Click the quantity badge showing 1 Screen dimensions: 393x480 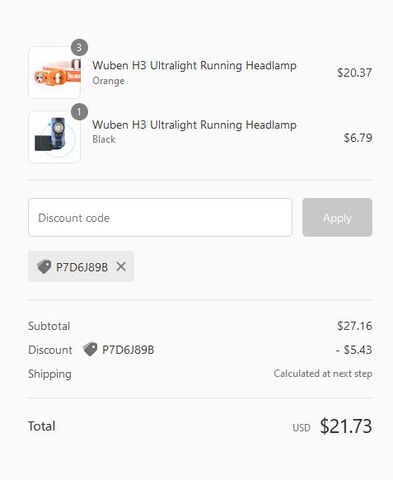pyautogui.click(x=79, y=112)
